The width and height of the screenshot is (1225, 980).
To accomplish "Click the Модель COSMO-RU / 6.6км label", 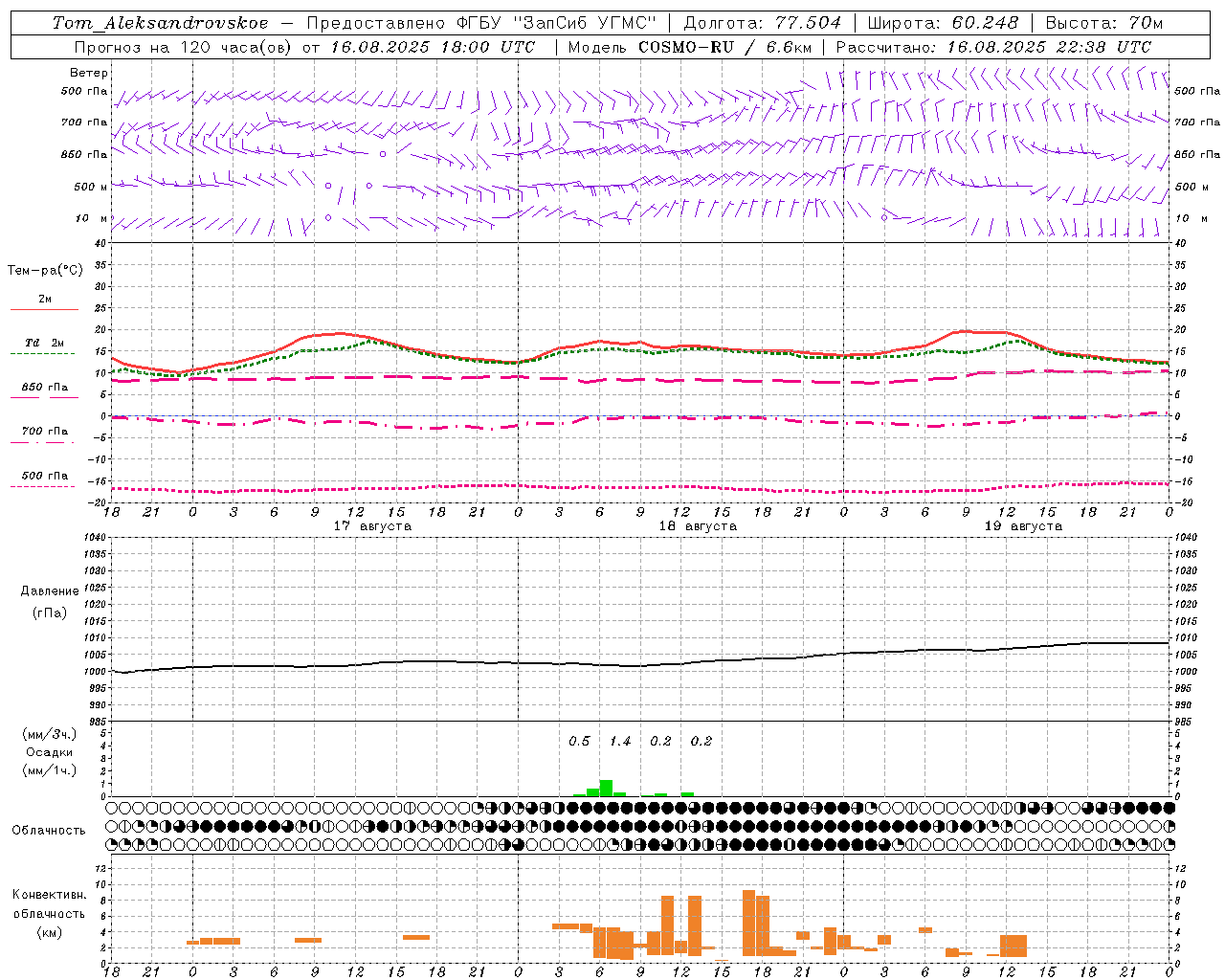I will tap(690, 47).
